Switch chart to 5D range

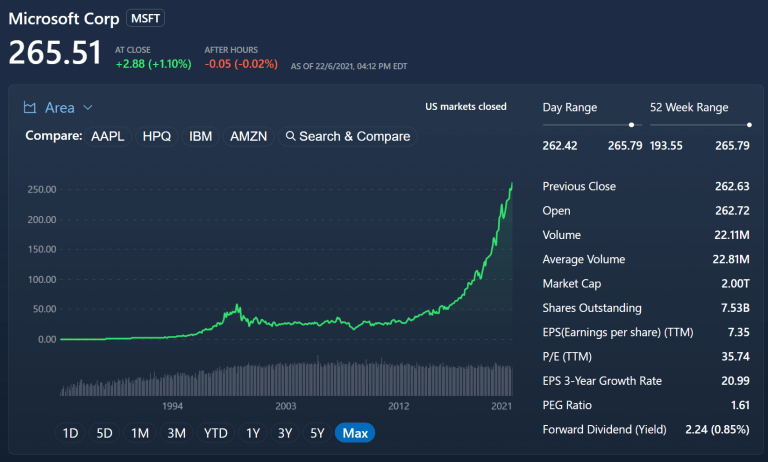pyautogui.click(x=105, y=433)
